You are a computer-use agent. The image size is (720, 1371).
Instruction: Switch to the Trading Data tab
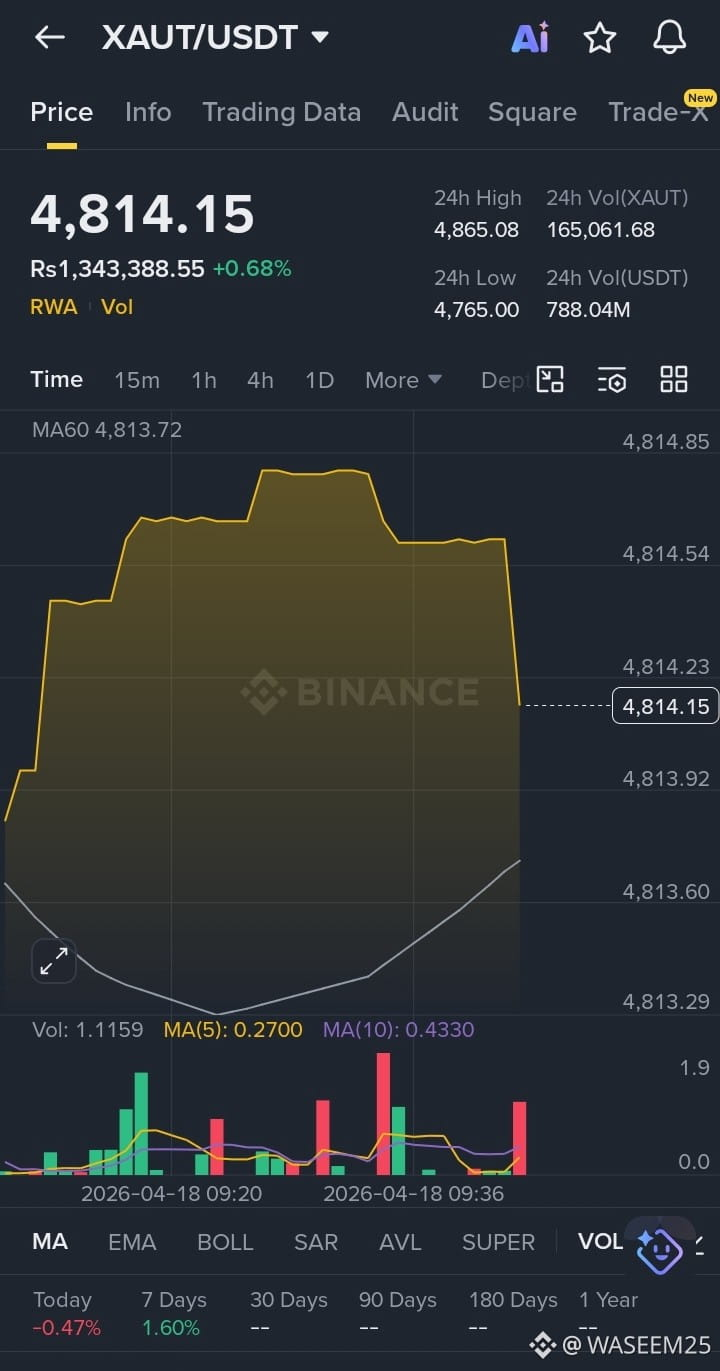point(282,112)
